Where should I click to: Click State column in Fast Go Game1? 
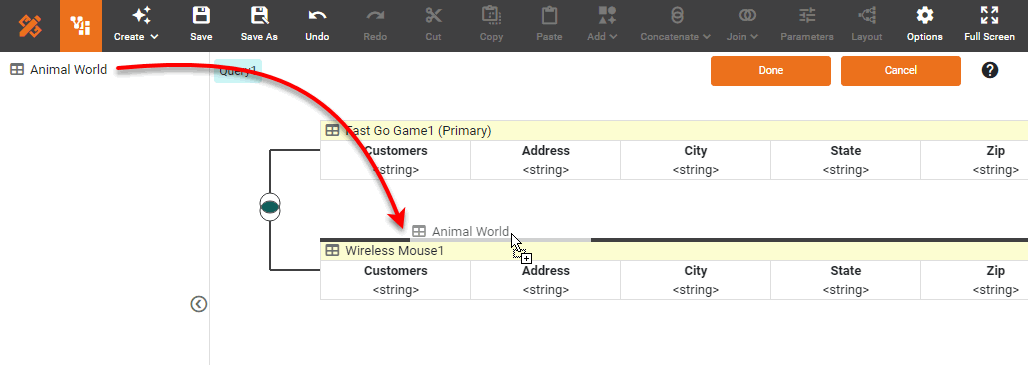coord(846,160)
